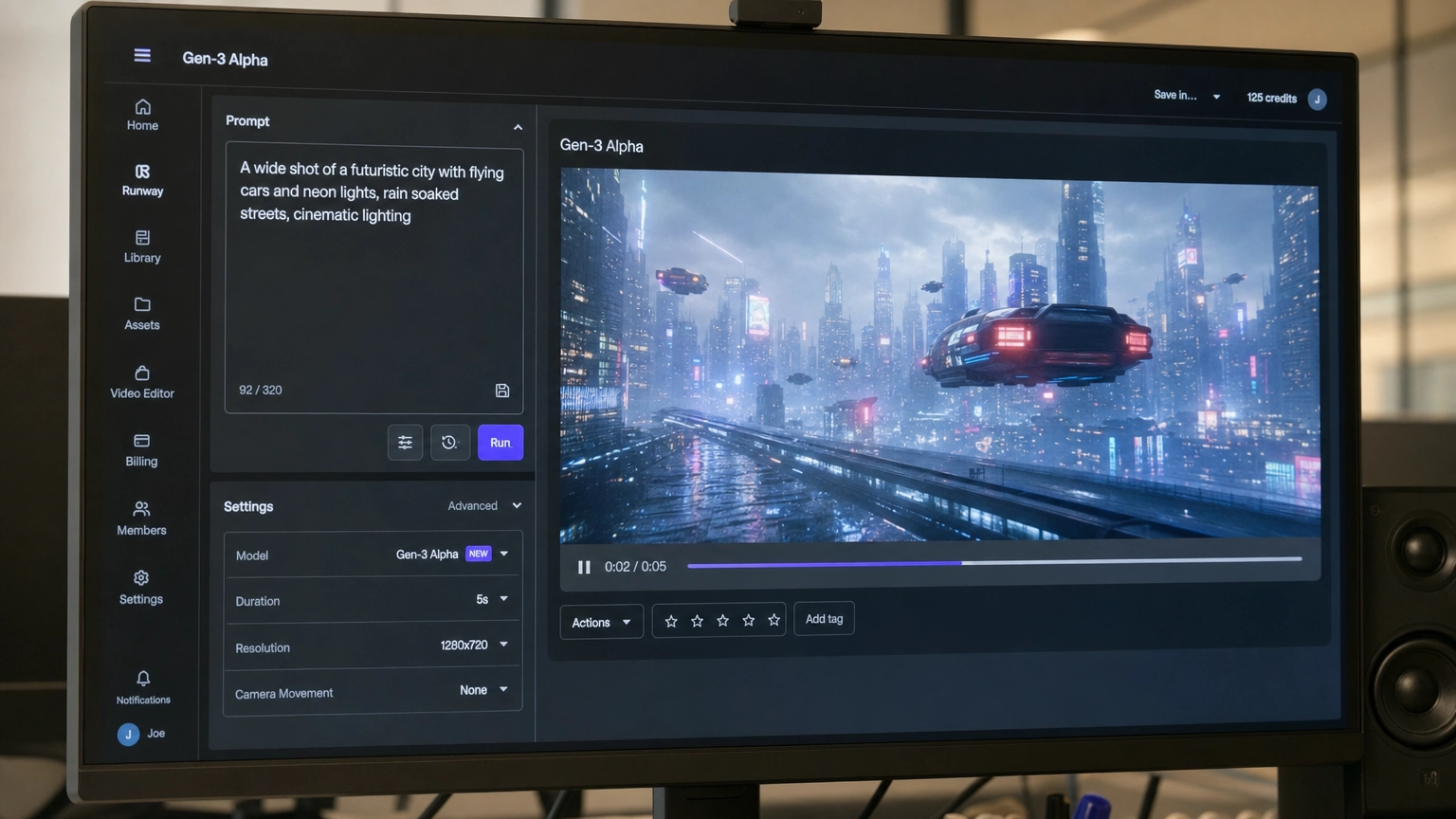Click the Add tag button
1456x819 pixels.
click(x=824, y=619)
